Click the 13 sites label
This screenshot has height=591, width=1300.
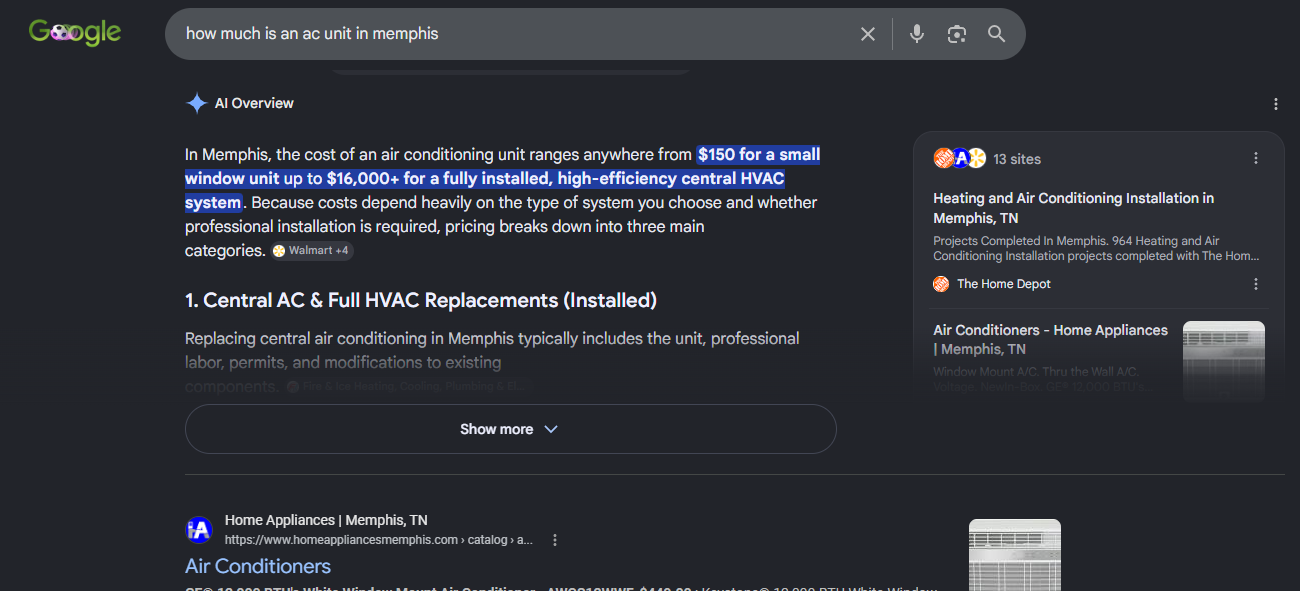1017,159
